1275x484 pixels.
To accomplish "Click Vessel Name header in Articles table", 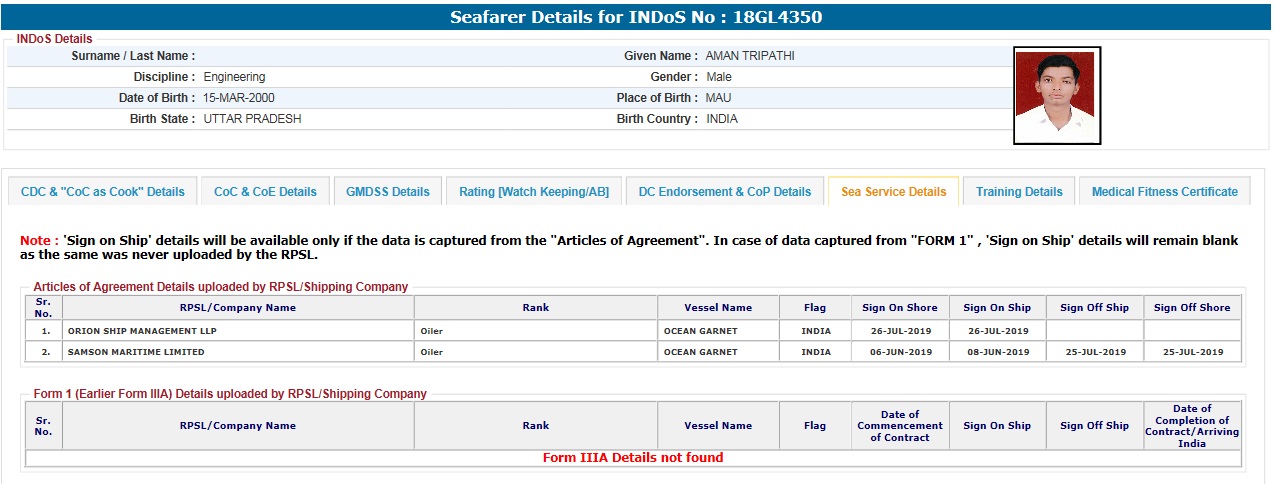I will 718,308.
